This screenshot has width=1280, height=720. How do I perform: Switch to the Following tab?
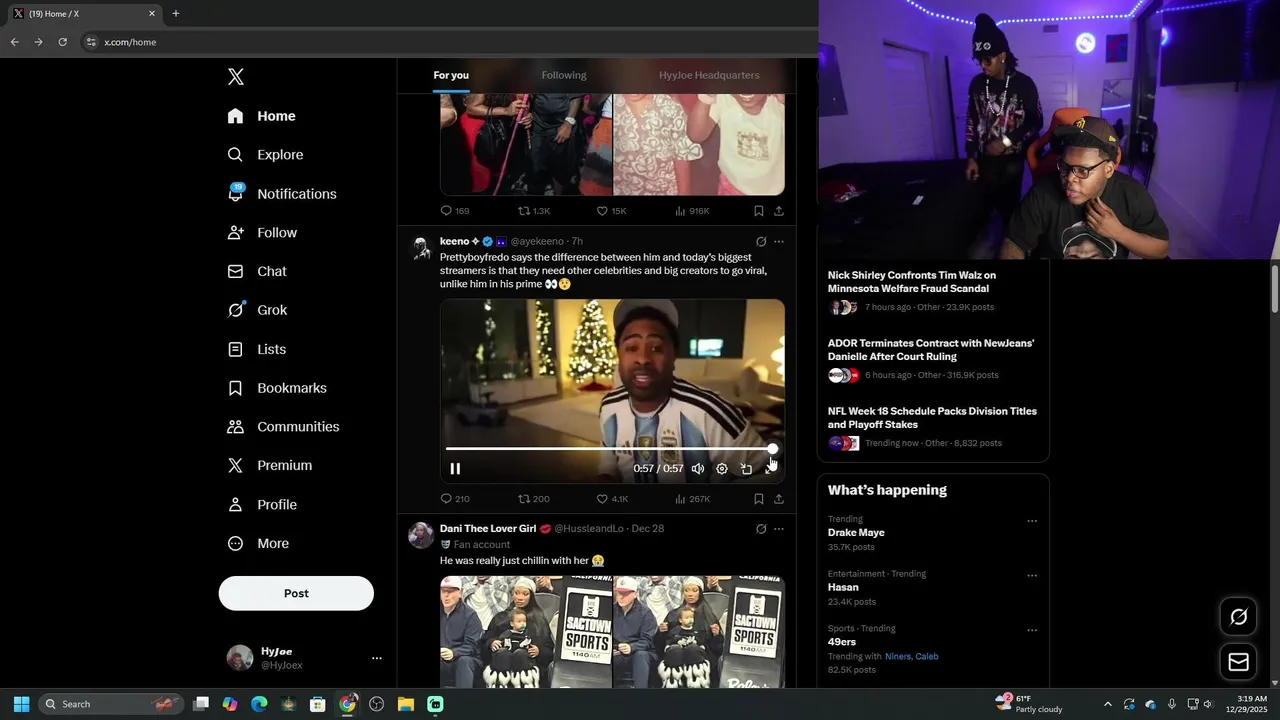pos(564,75)
